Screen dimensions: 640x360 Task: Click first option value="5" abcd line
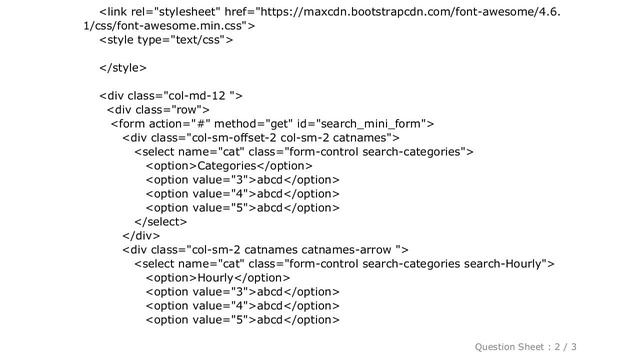click(x=242, y=207)
